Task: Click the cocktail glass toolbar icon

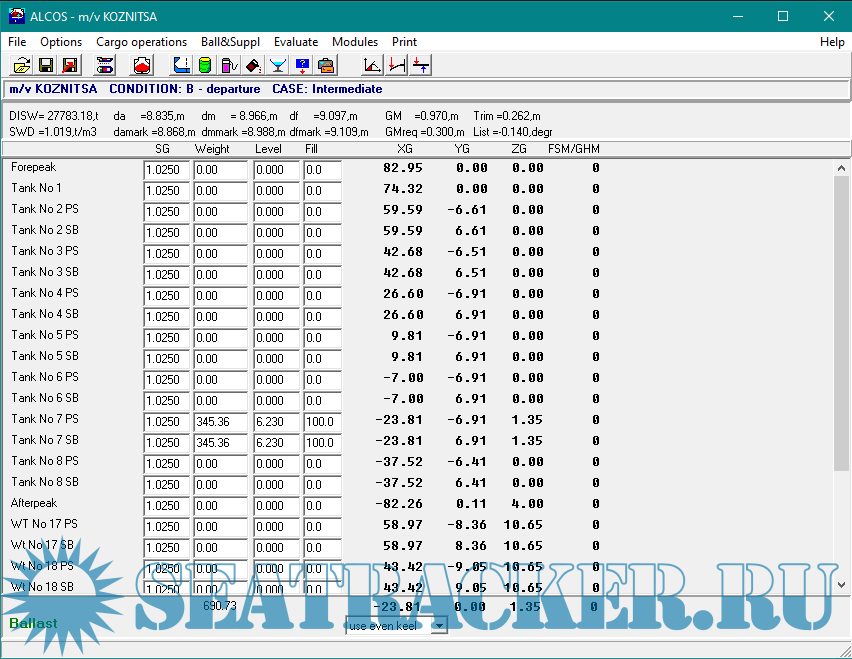Action: (278, 66)
